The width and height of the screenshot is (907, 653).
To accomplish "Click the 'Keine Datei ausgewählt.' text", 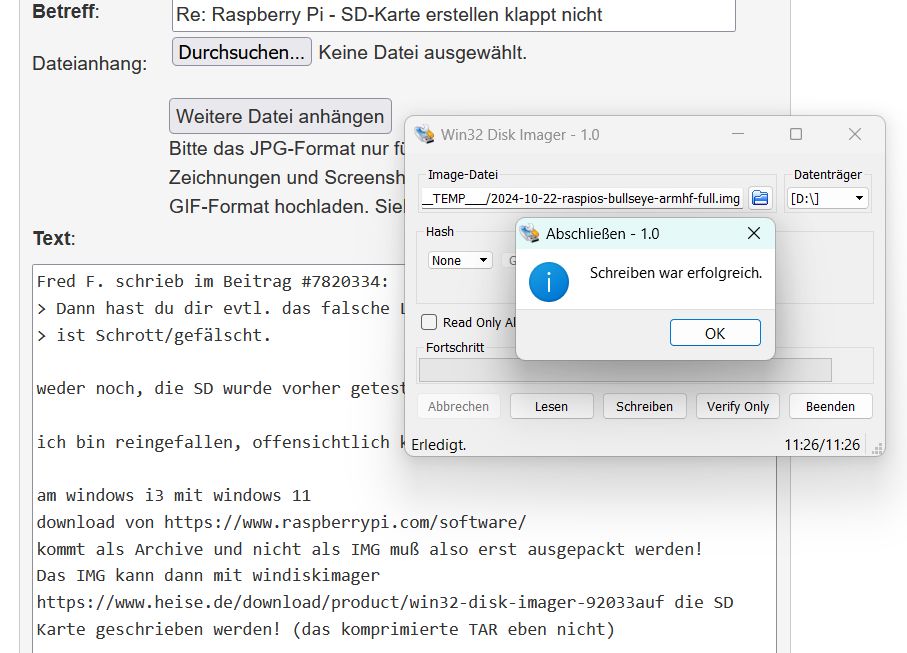I will tap(423, 53).
